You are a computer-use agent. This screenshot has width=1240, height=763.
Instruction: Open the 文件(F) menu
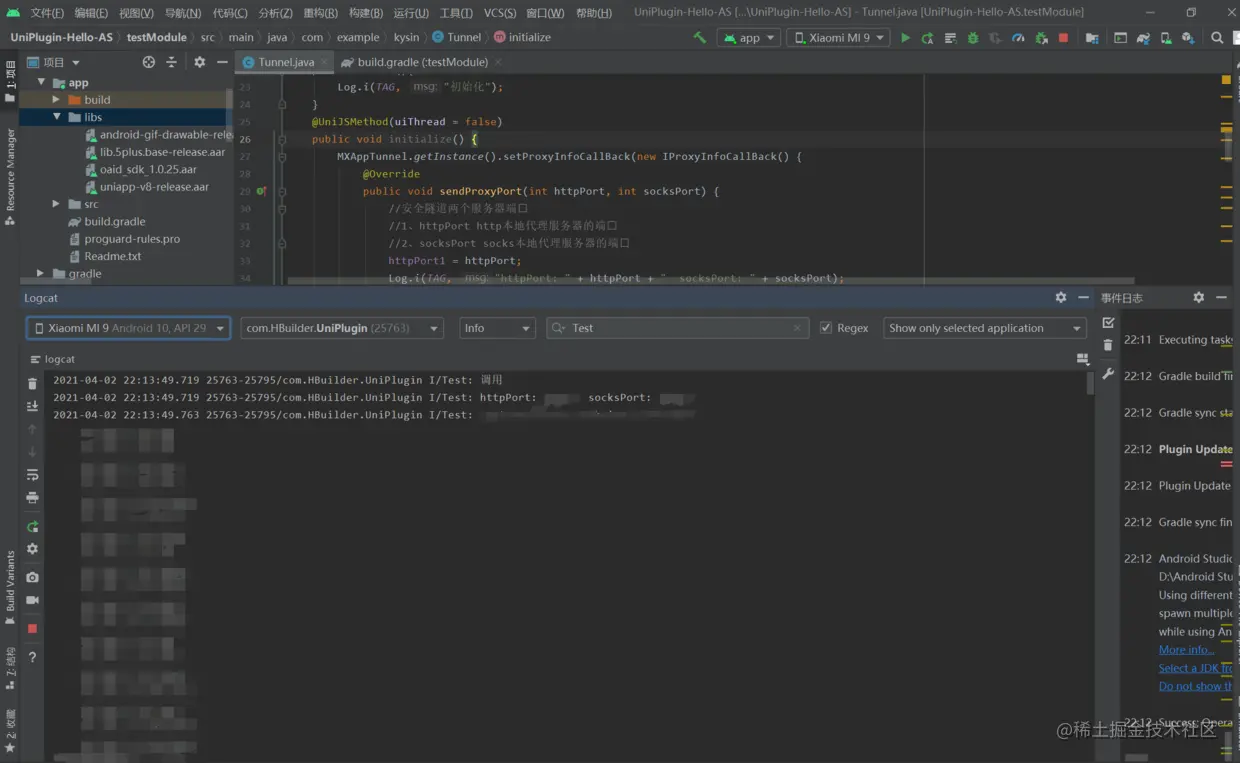point(47,13)
